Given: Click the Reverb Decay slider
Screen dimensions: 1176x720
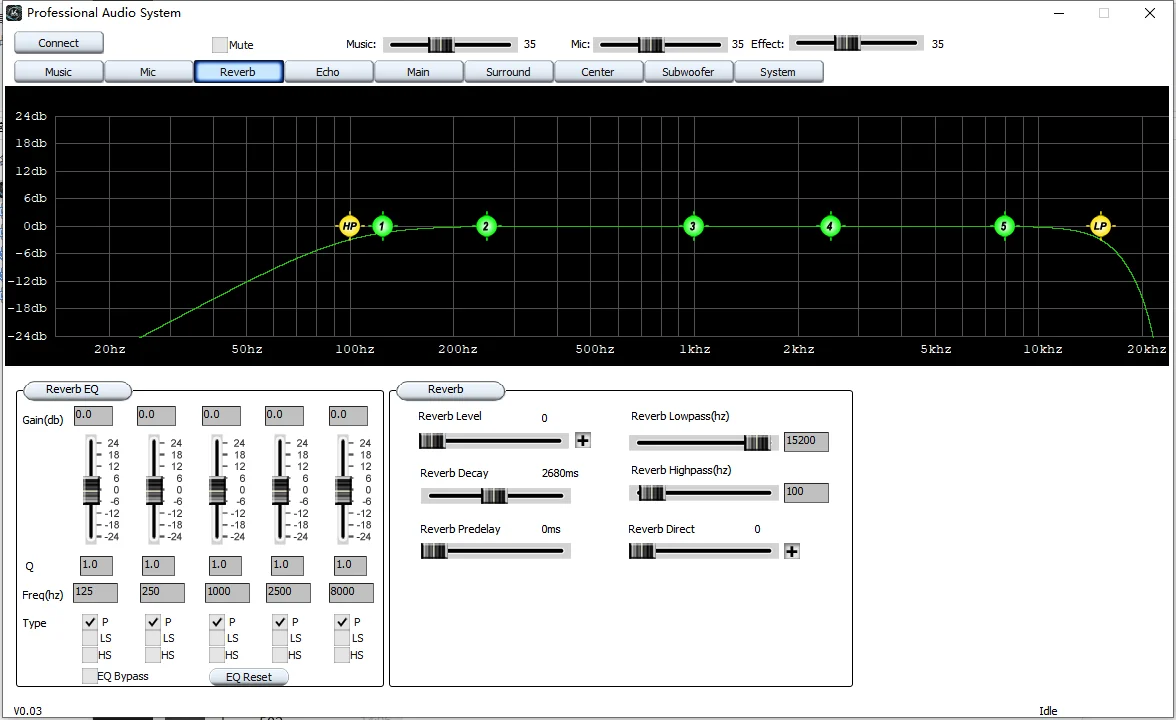Looking at the screenshot, I should coord(495,496).
